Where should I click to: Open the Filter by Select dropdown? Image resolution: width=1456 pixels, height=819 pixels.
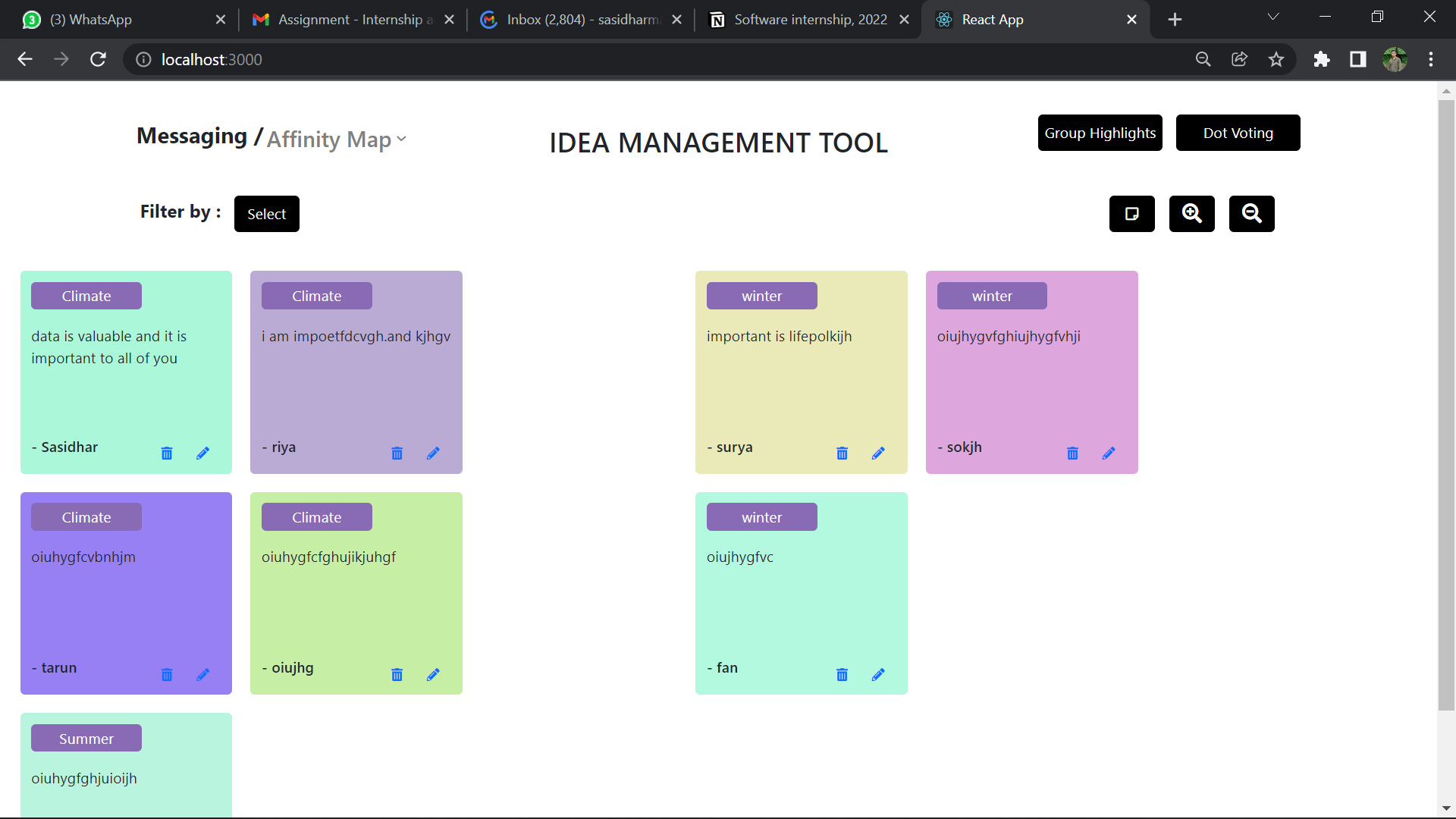pyautogui.click(x=267, y=214)
